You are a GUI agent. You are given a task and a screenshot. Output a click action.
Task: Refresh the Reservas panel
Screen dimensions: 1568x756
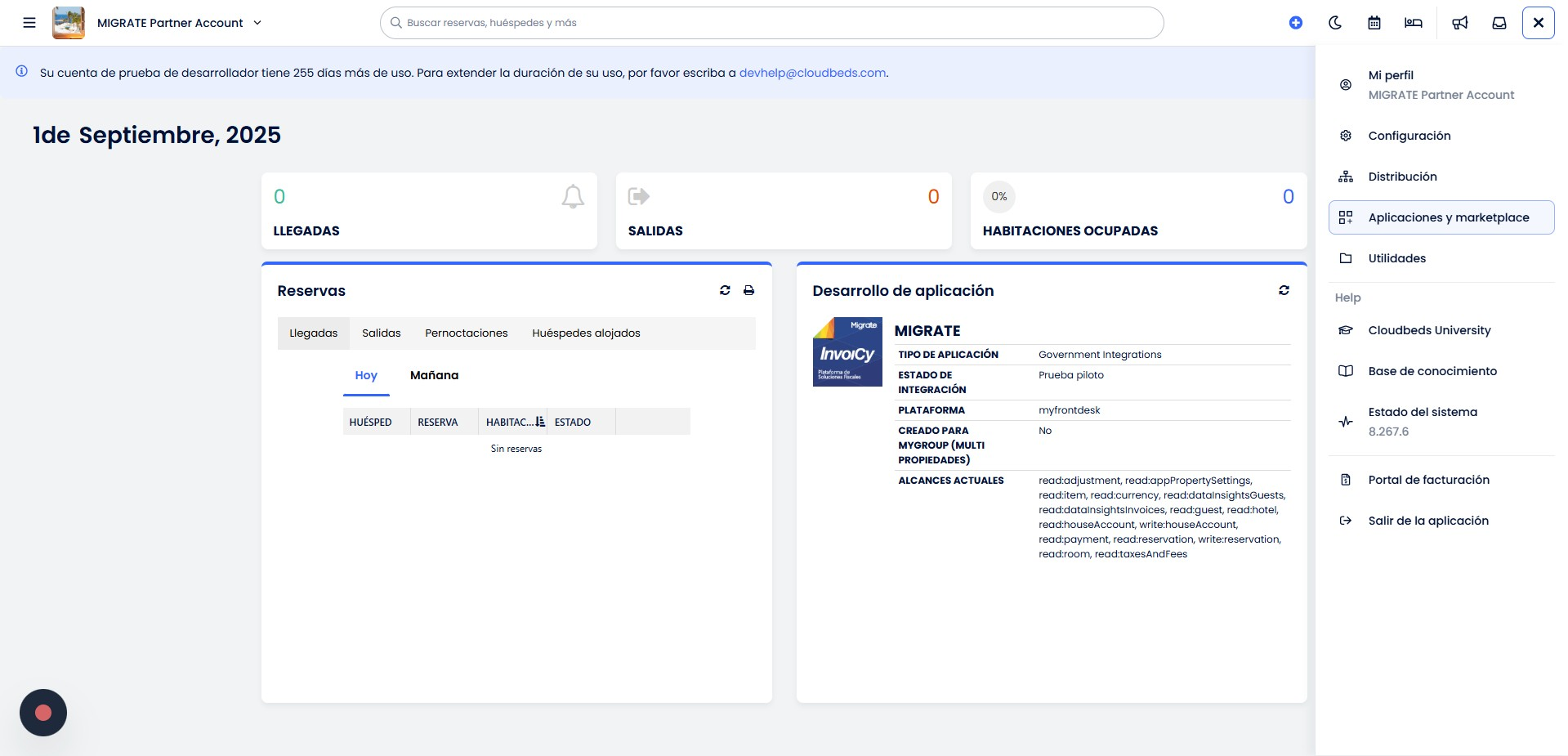pos(725,290)
